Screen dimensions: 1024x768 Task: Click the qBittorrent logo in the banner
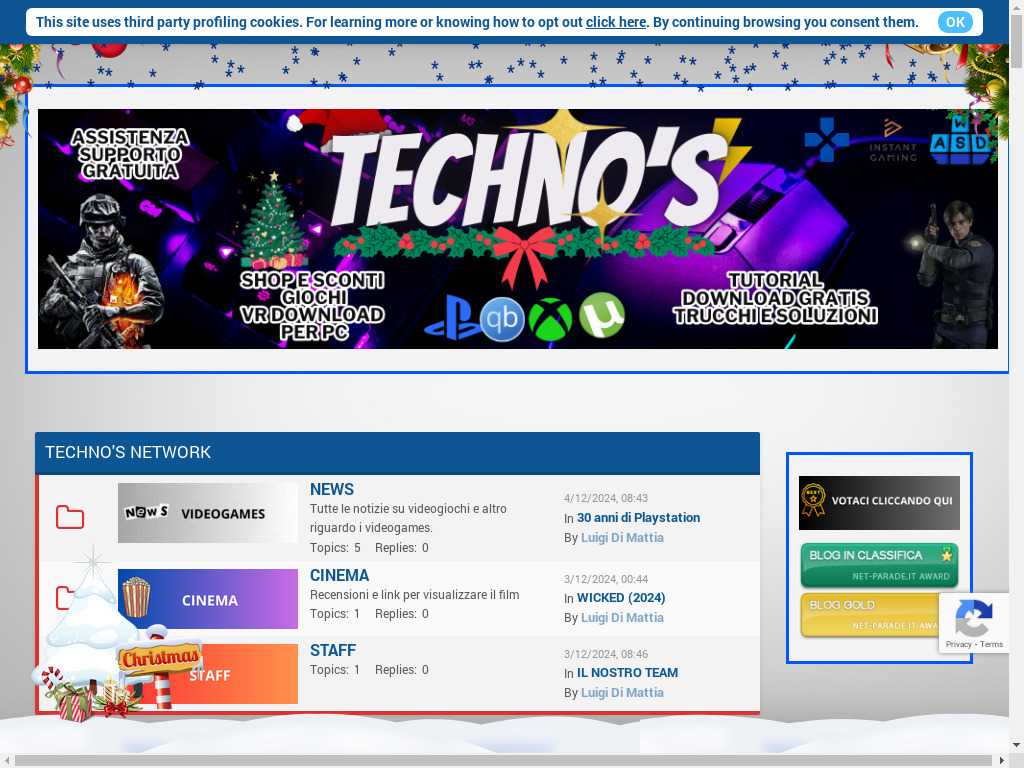point(502,319)
